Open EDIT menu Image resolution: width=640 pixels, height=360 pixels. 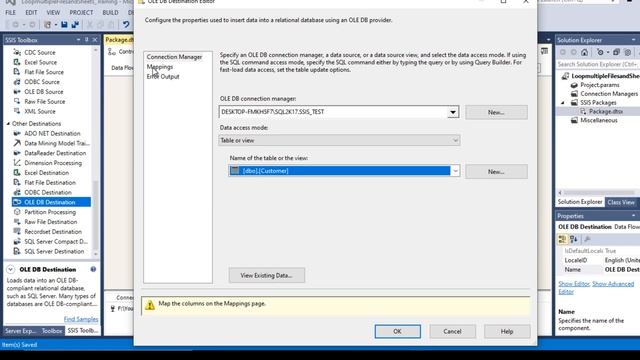[x=31, y=13]
